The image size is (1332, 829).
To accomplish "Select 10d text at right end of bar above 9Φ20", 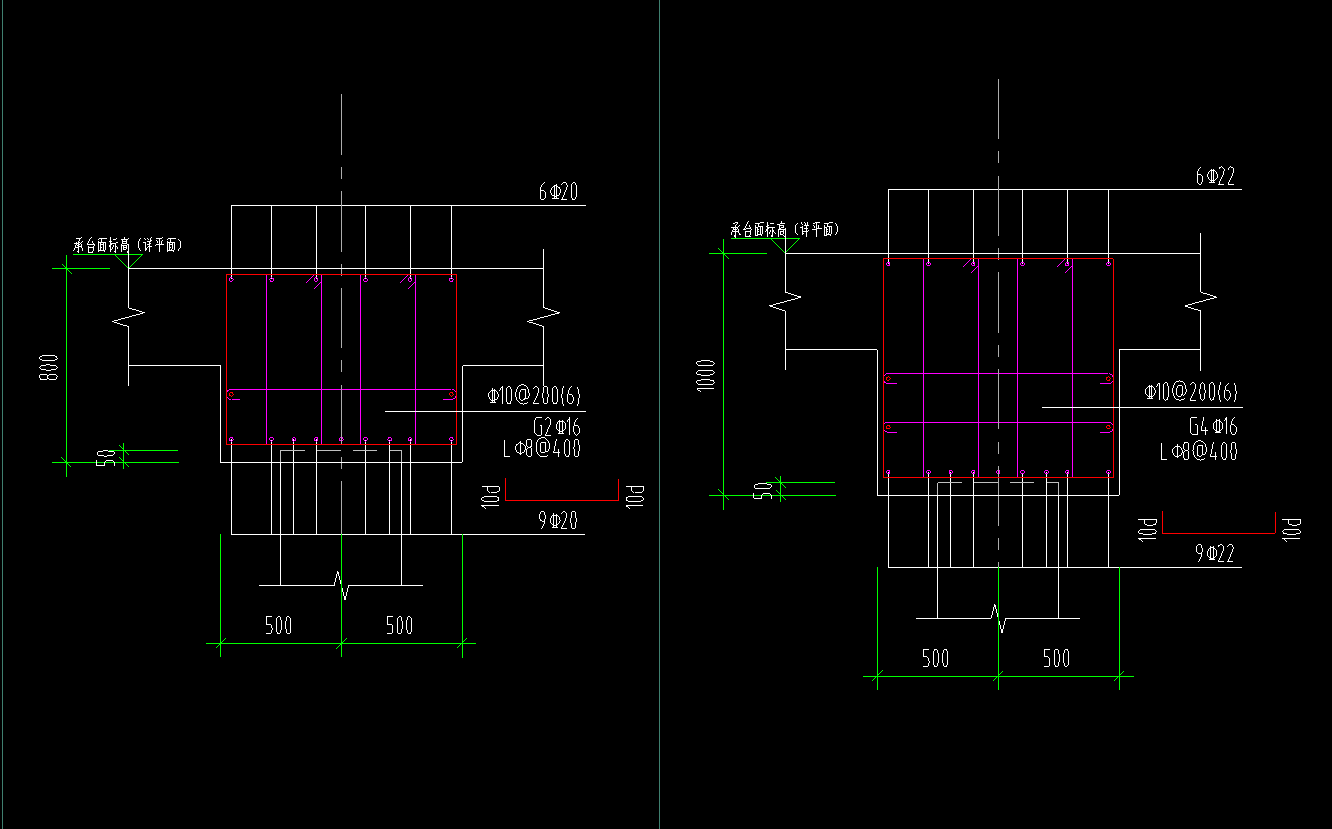I will click(634, 496).
